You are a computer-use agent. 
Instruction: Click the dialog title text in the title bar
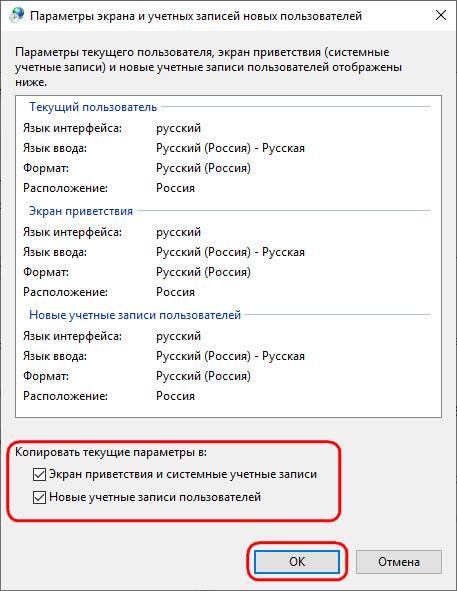point(196,16)
